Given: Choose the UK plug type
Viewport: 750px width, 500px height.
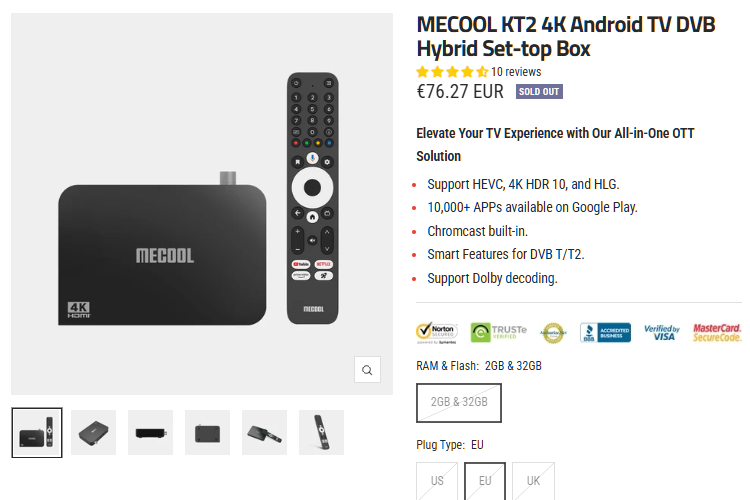Looking at the screenshot, I should point(533,480).
